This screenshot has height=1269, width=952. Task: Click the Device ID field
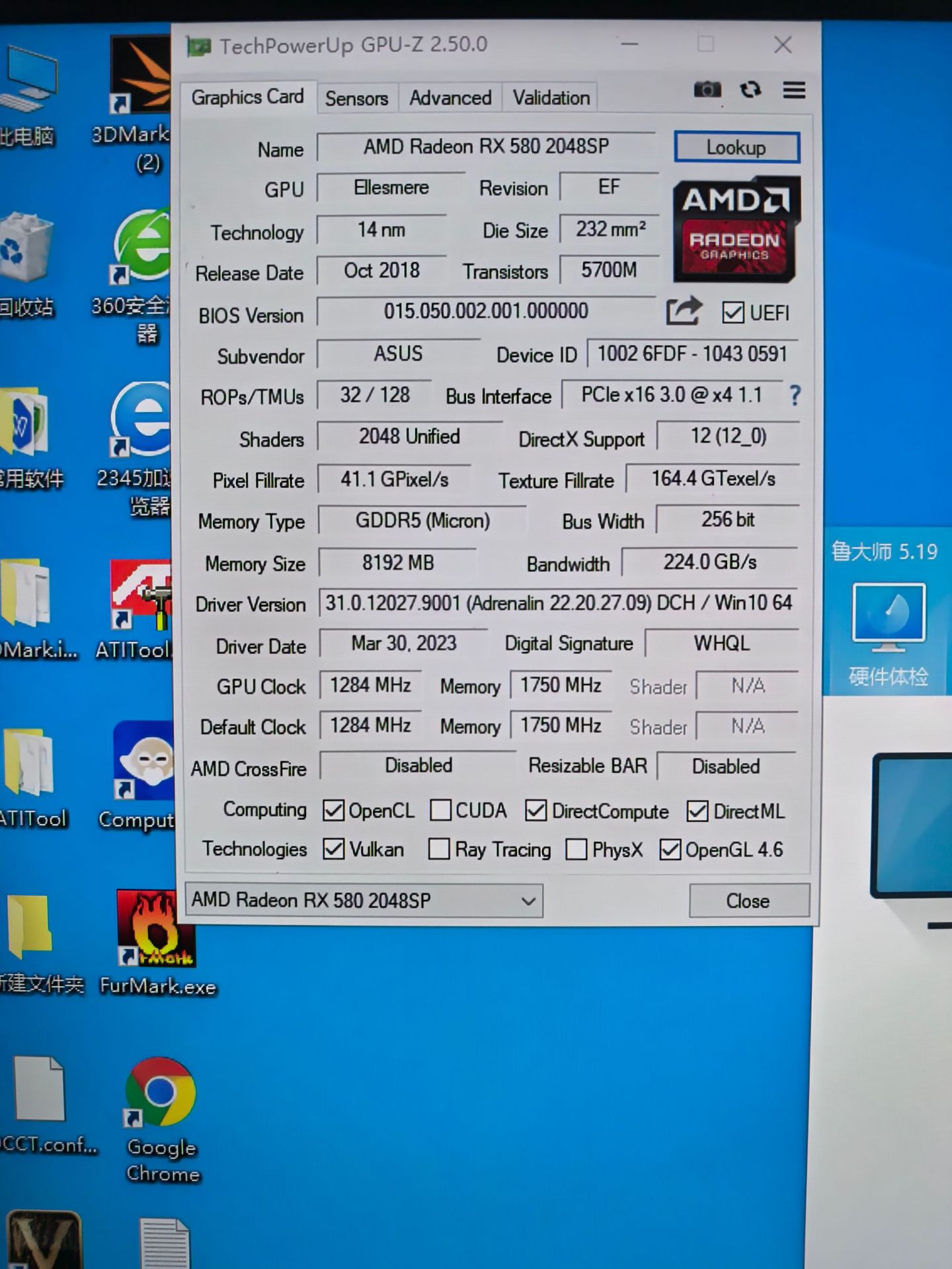[692, 354]
